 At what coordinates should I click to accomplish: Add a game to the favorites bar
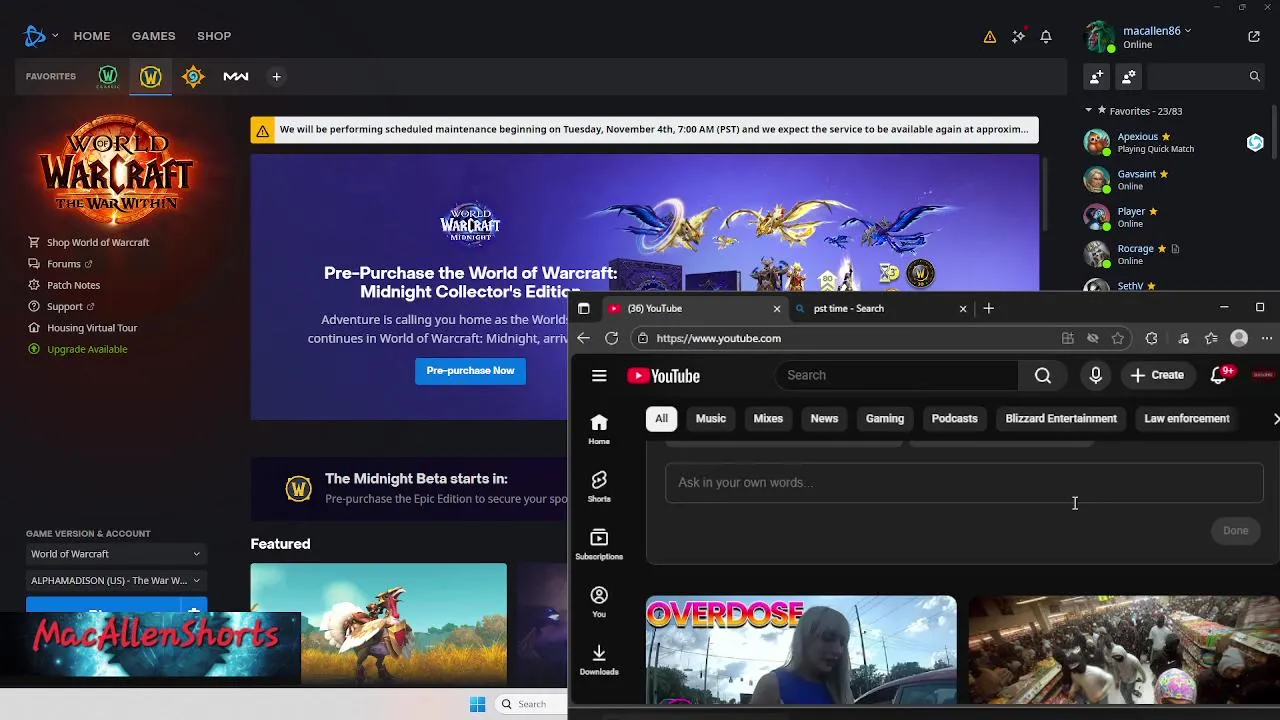[x=277, y=77]
